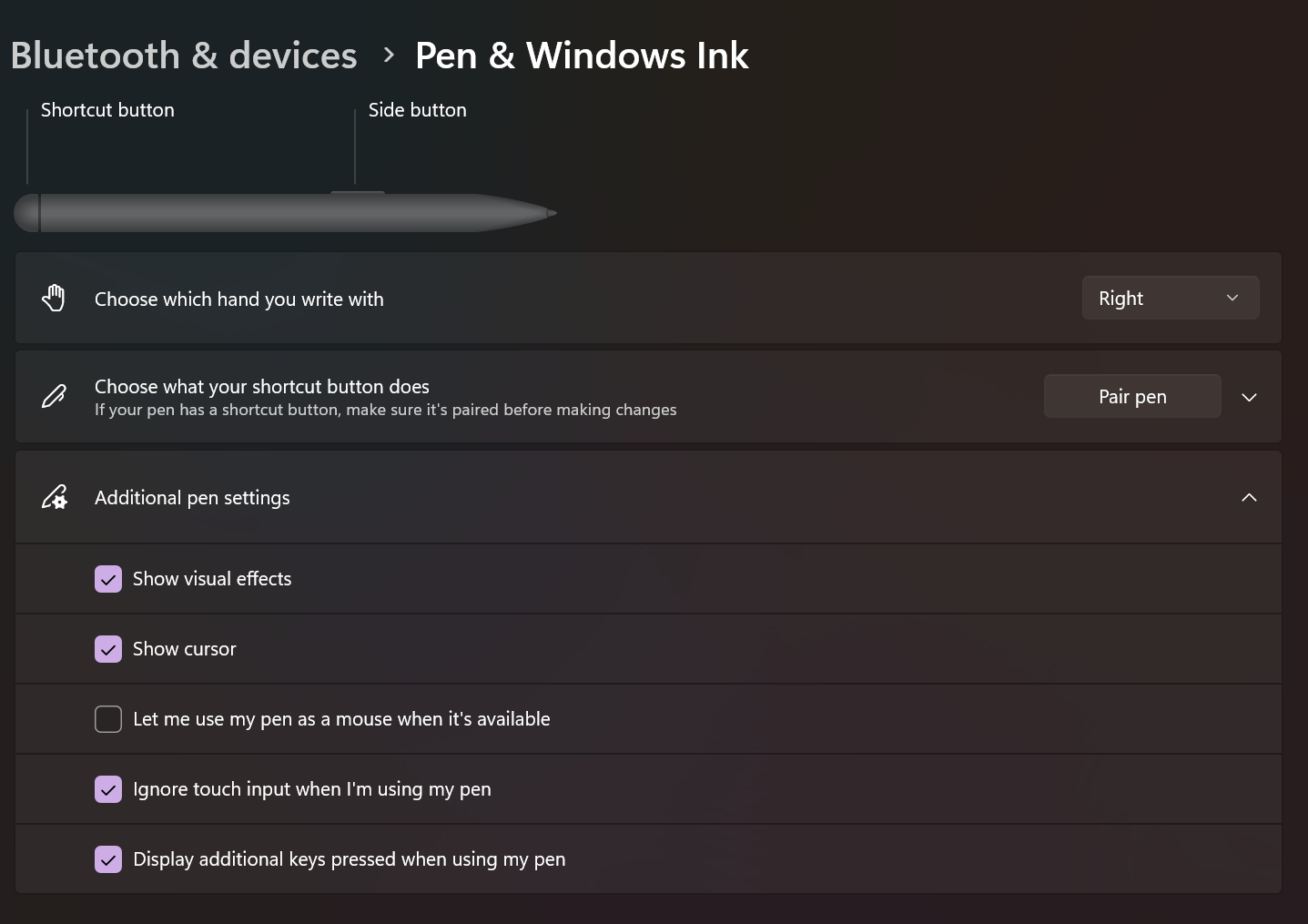Image resolution: width=1308 pixels, height=924 pixels.
Task: Click the Shortcut button label above pen
Action: point(107,110)
